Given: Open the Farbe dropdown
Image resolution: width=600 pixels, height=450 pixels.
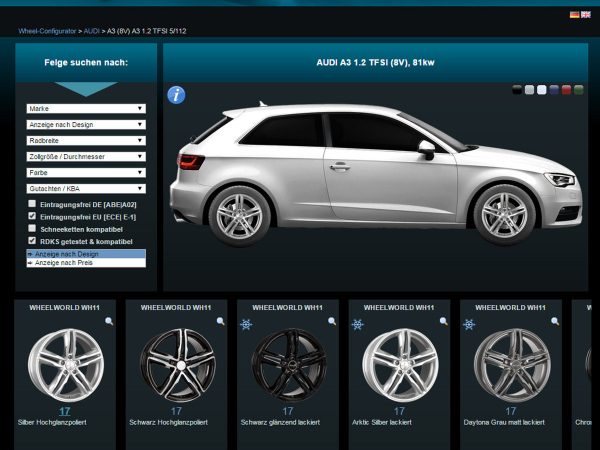Looking at the screenshot, I should click(x=86, y=173).
